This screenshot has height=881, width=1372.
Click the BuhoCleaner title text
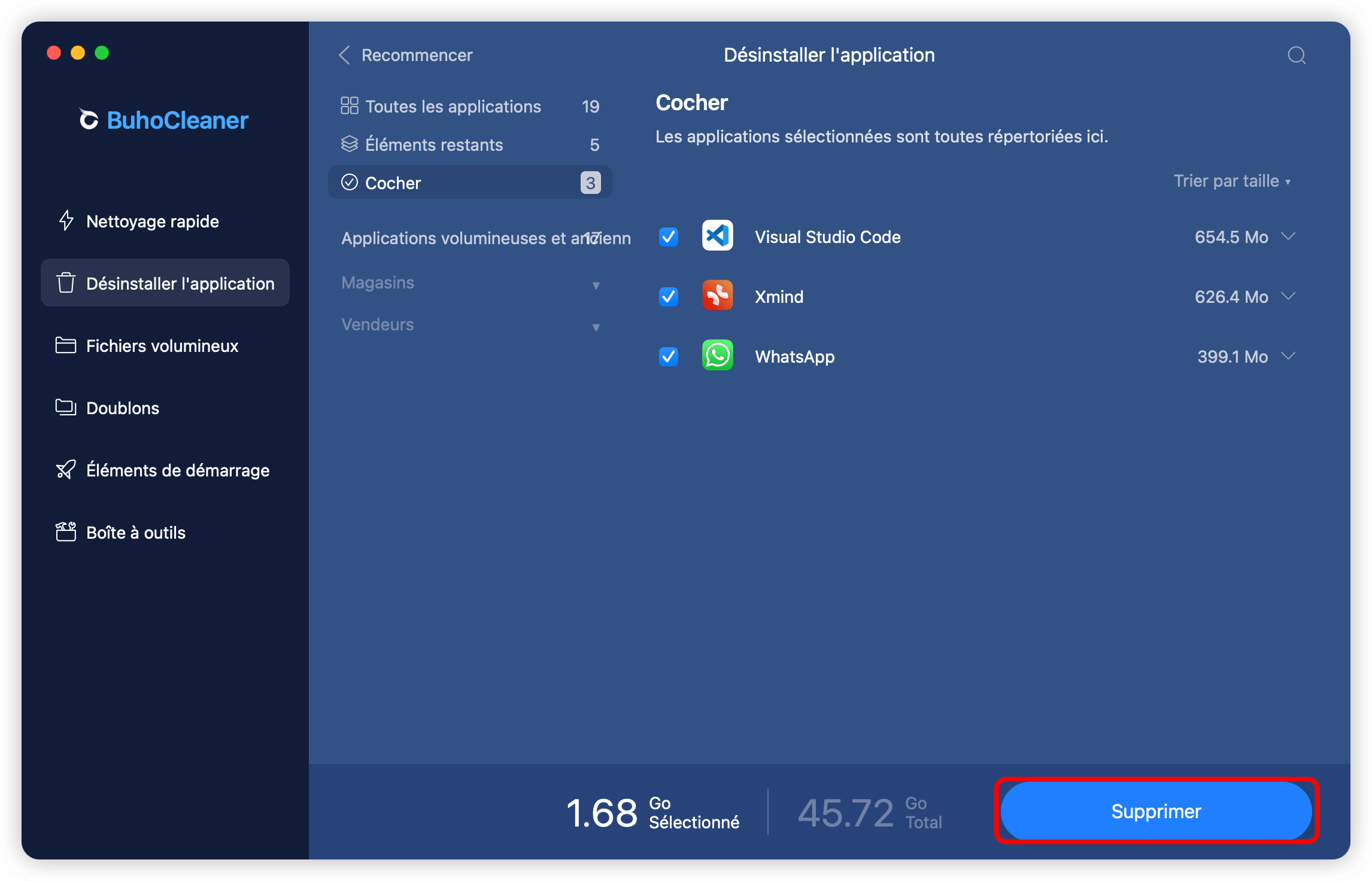[177, 120]
